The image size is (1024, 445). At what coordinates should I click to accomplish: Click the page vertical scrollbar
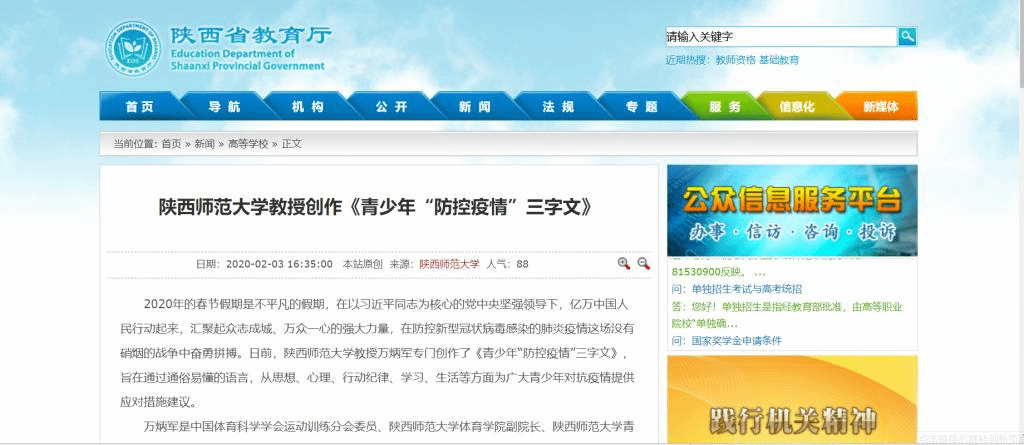(1021, 222)
